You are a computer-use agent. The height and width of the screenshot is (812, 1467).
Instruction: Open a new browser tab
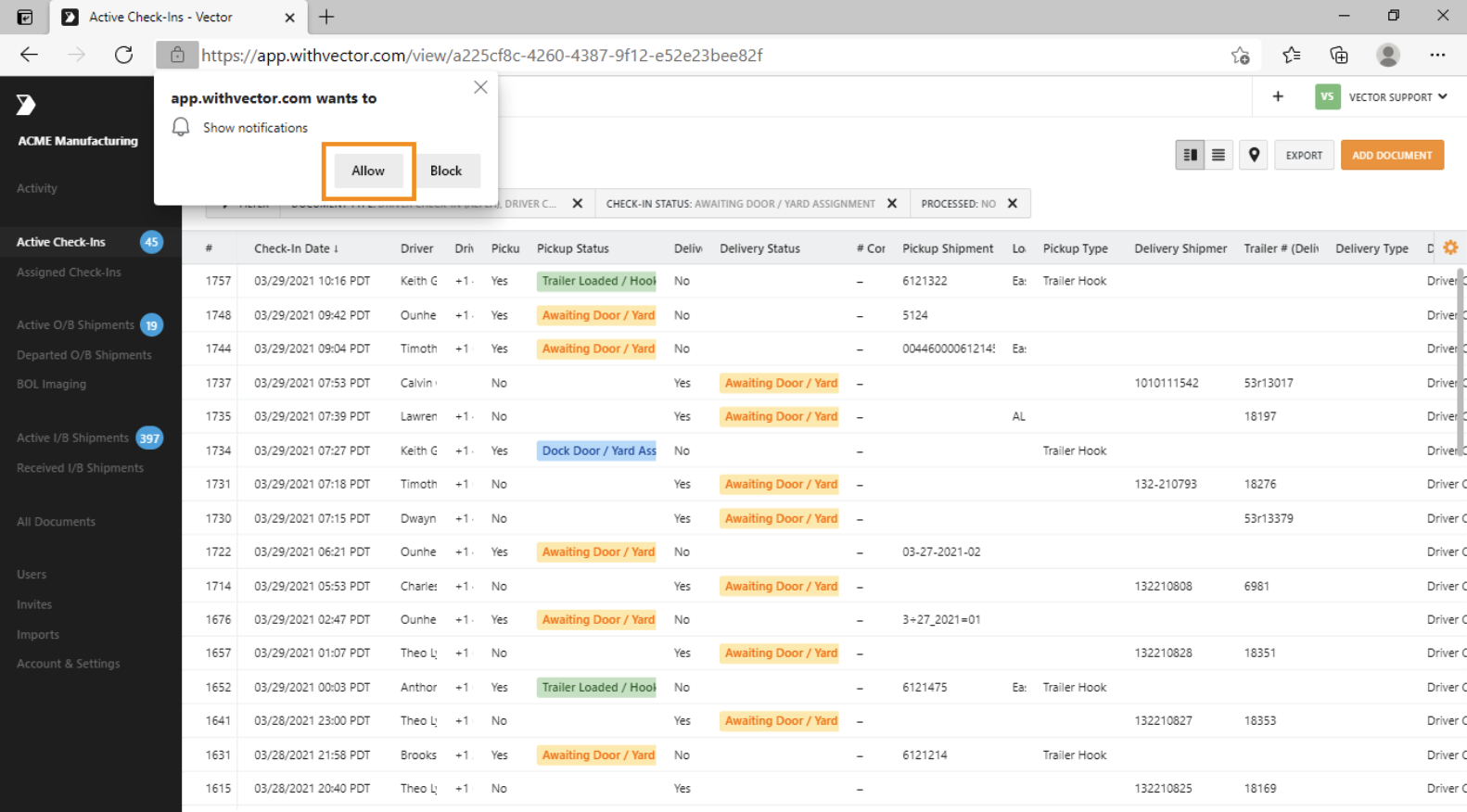326,17
